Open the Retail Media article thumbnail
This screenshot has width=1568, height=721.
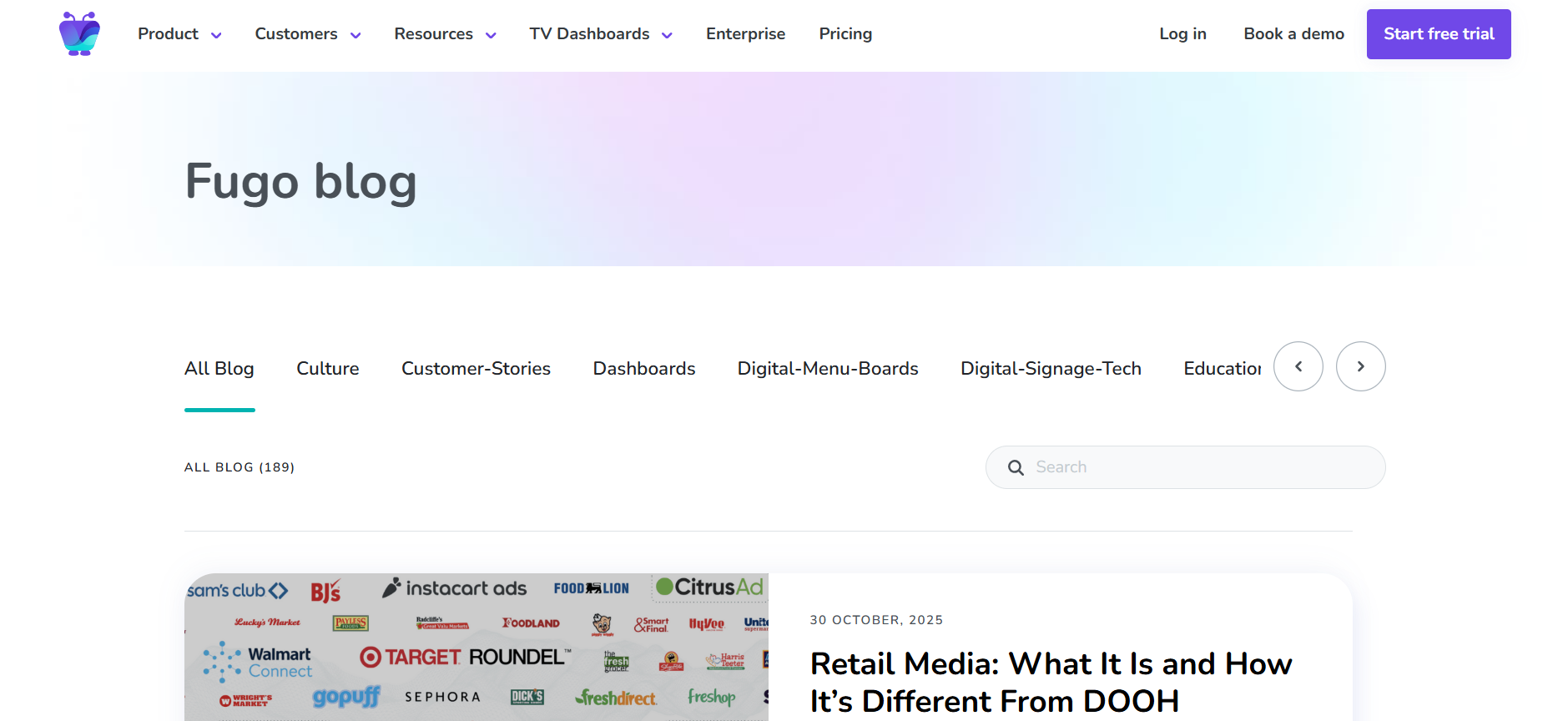point(476,647)
